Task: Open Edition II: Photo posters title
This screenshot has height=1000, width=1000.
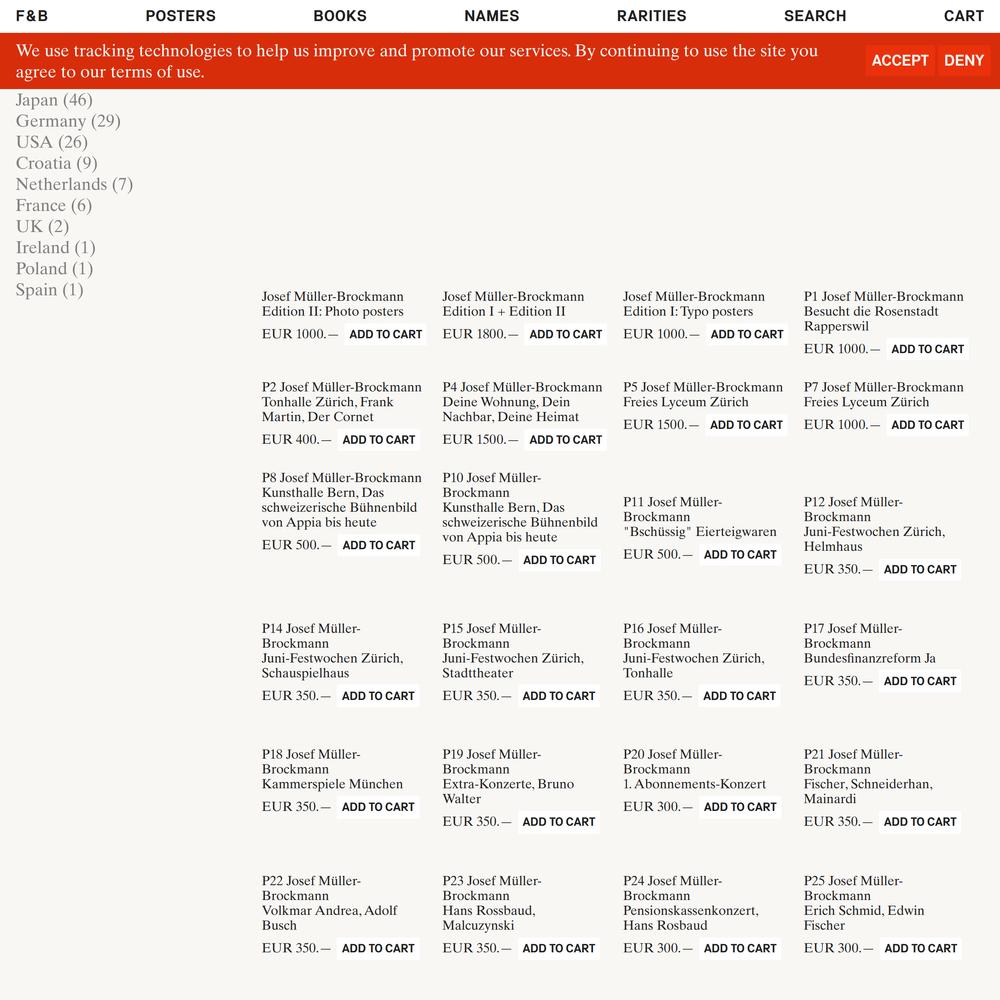Action: point(332,304)
